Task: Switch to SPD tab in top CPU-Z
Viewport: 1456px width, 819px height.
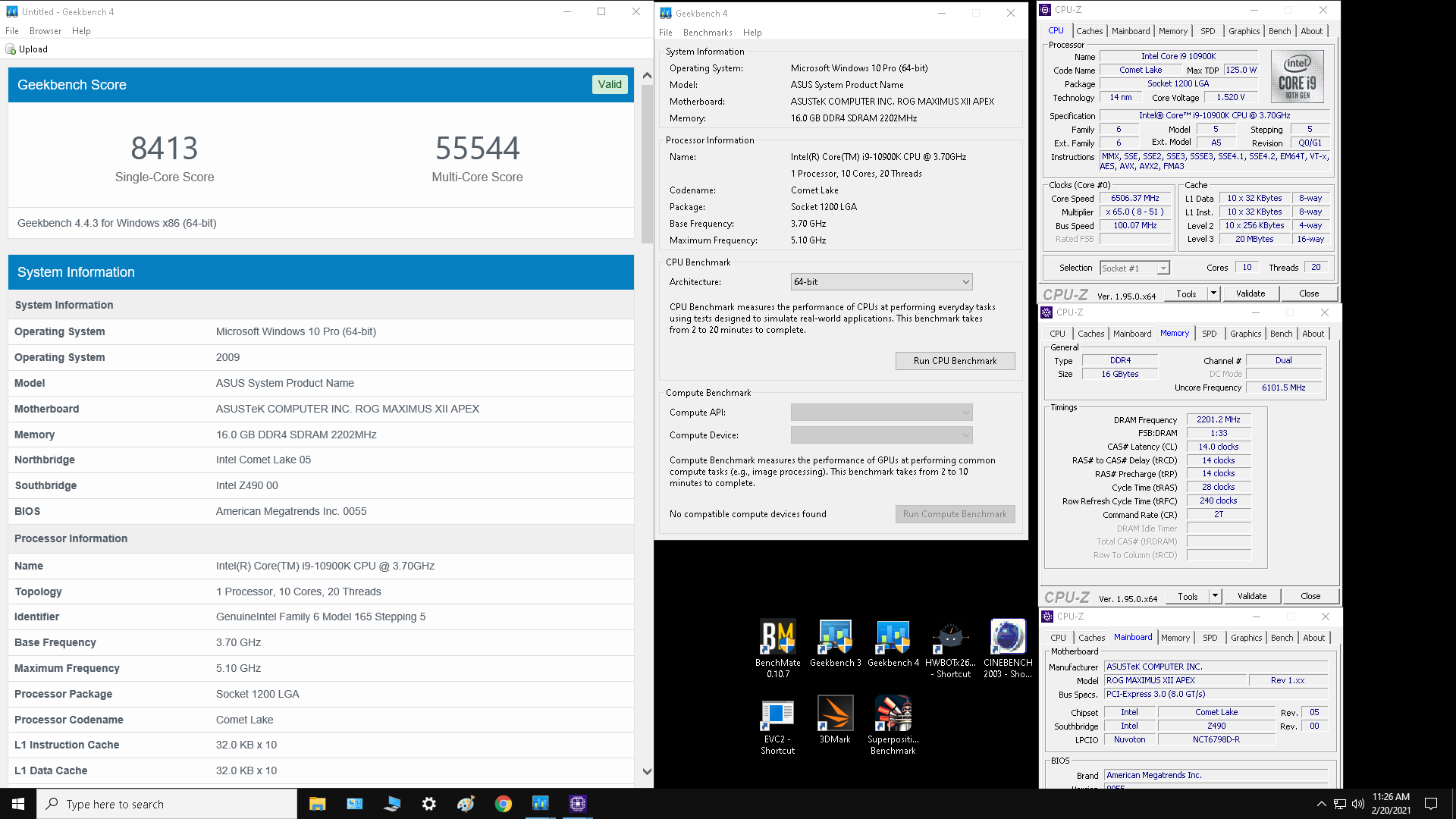Action: (x=1208, y=31)
